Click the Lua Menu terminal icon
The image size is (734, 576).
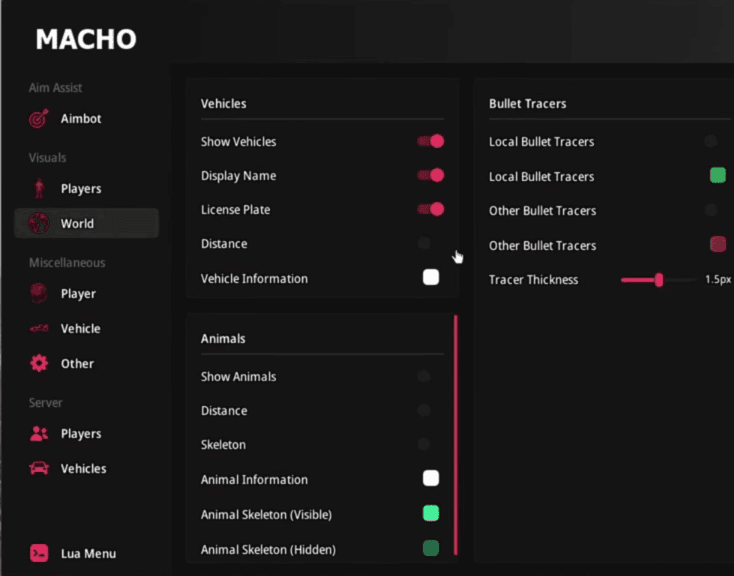pos(39,553)
